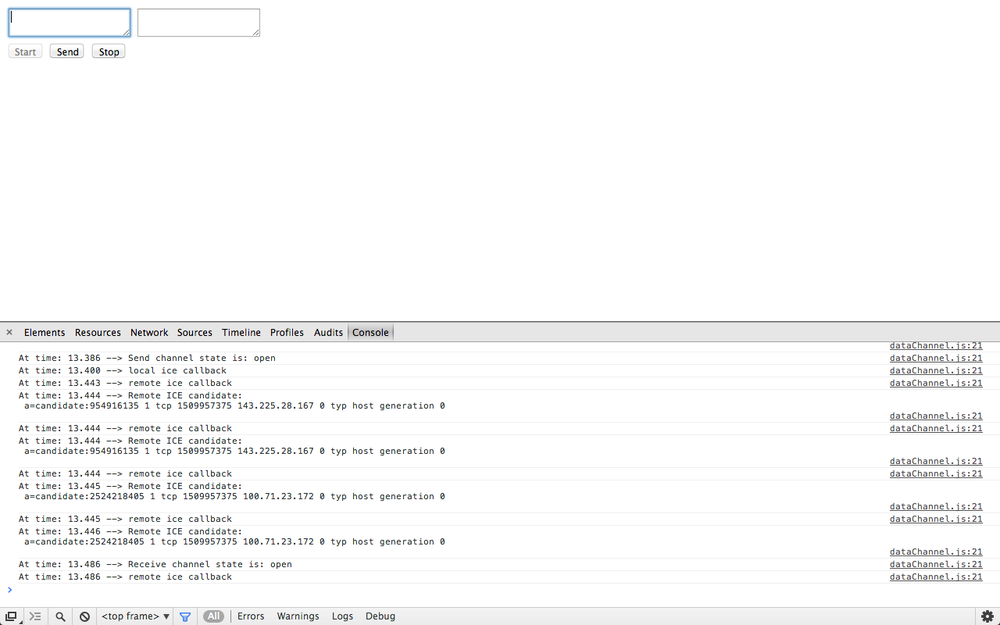Select the All messages filter pill
The image size is (1000, 625).
(213, 616)
